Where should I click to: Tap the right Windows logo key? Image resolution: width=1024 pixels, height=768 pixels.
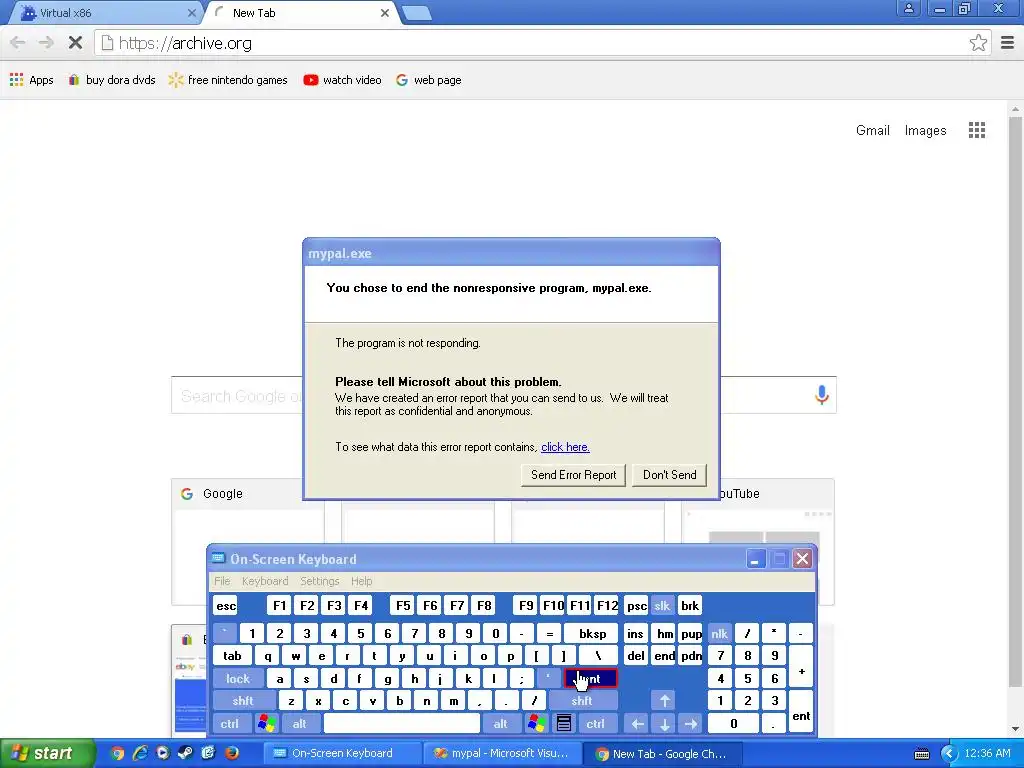click(x=537, y=724)
